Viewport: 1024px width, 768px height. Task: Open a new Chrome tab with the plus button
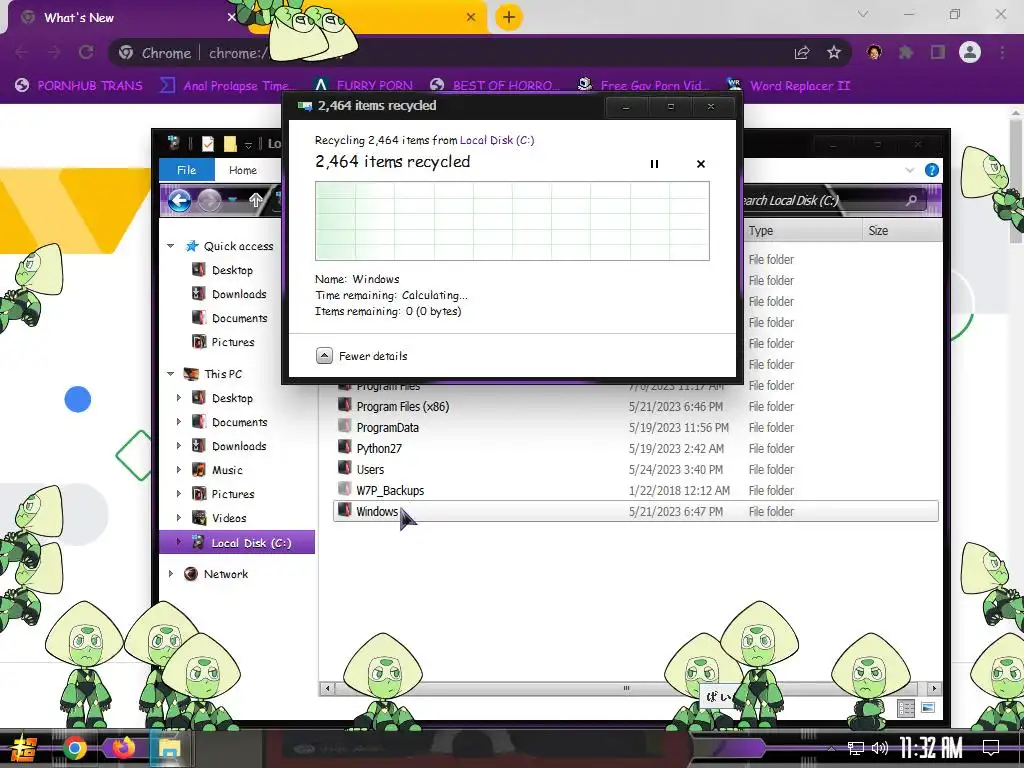[509, 17]
